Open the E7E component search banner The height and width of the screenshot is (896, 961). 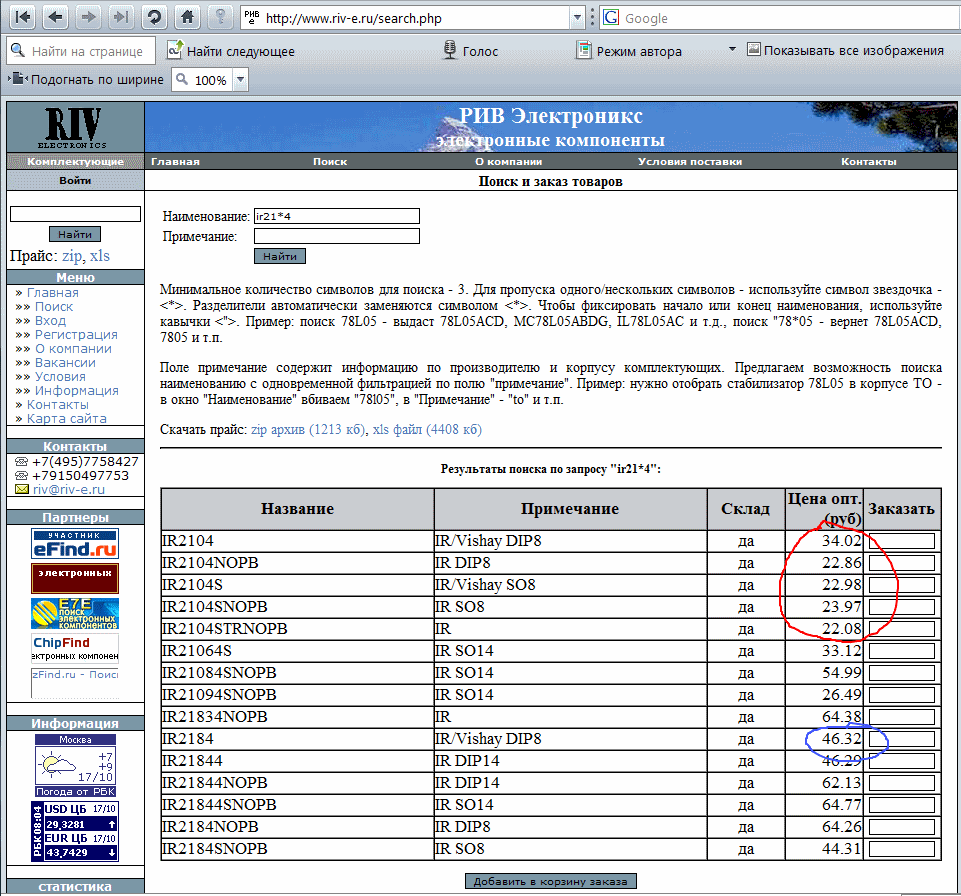(75, 613)
